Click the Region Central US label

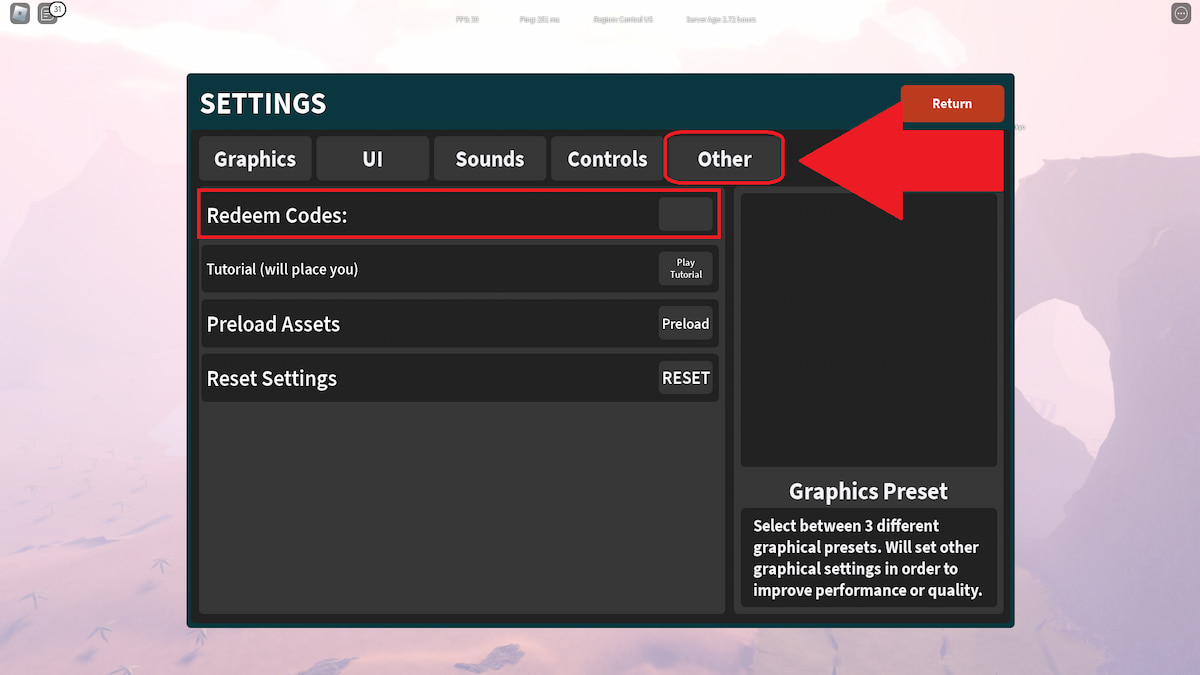[x=623, y=18]
